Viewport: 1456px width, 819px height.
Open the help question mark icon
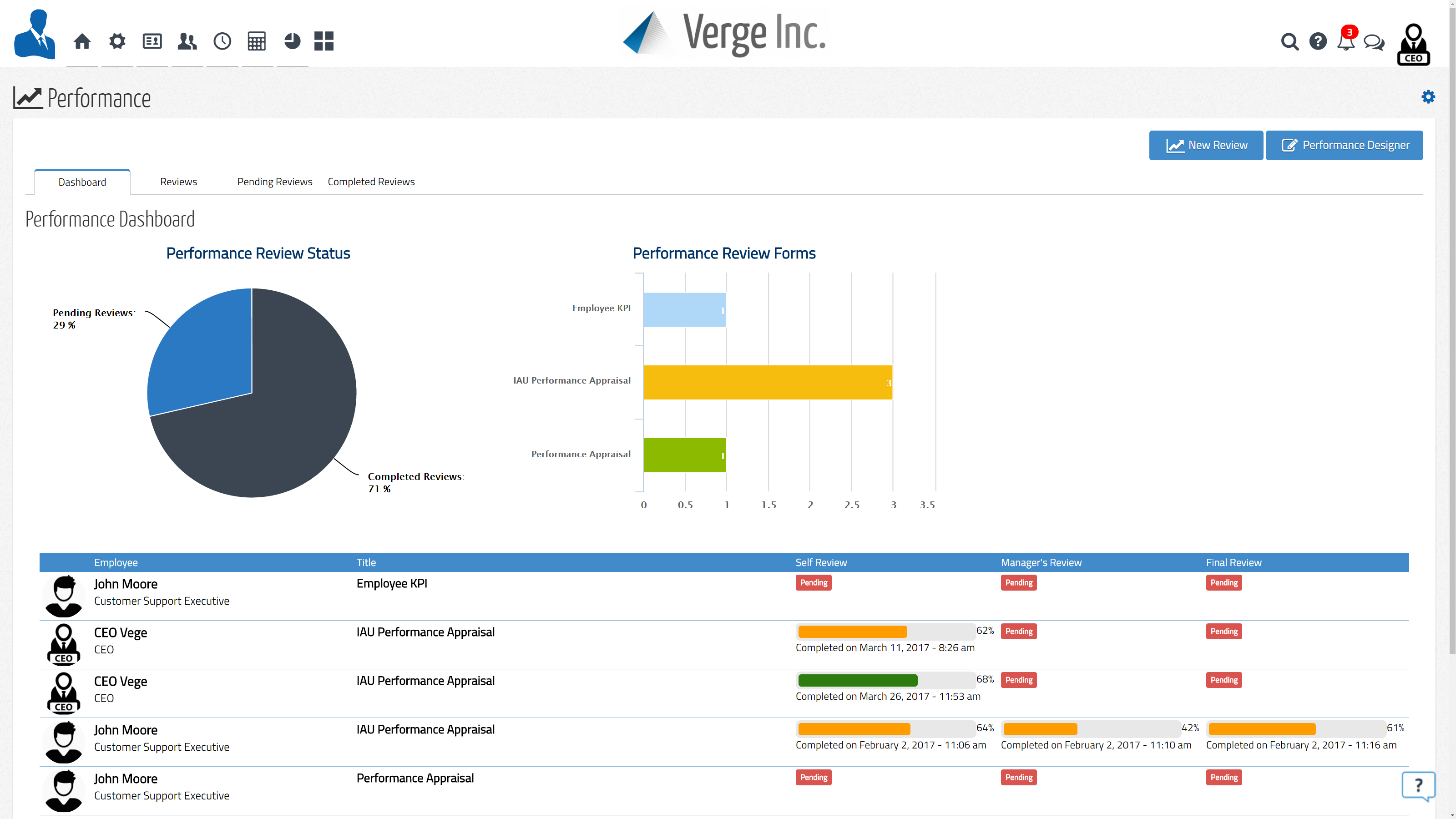tap(1318, 41)
